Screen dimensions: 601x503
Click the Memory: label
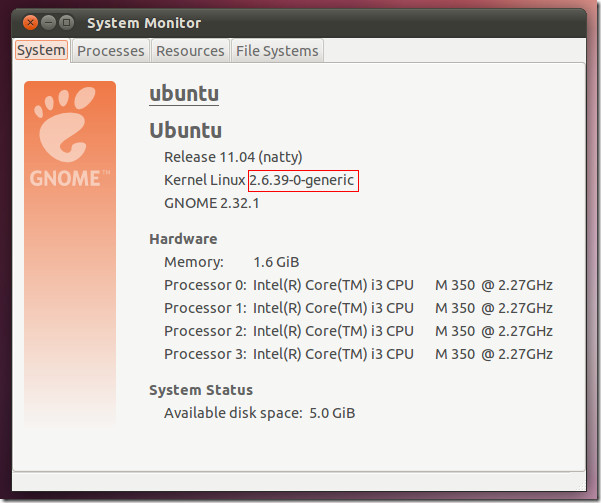(194, 262)
